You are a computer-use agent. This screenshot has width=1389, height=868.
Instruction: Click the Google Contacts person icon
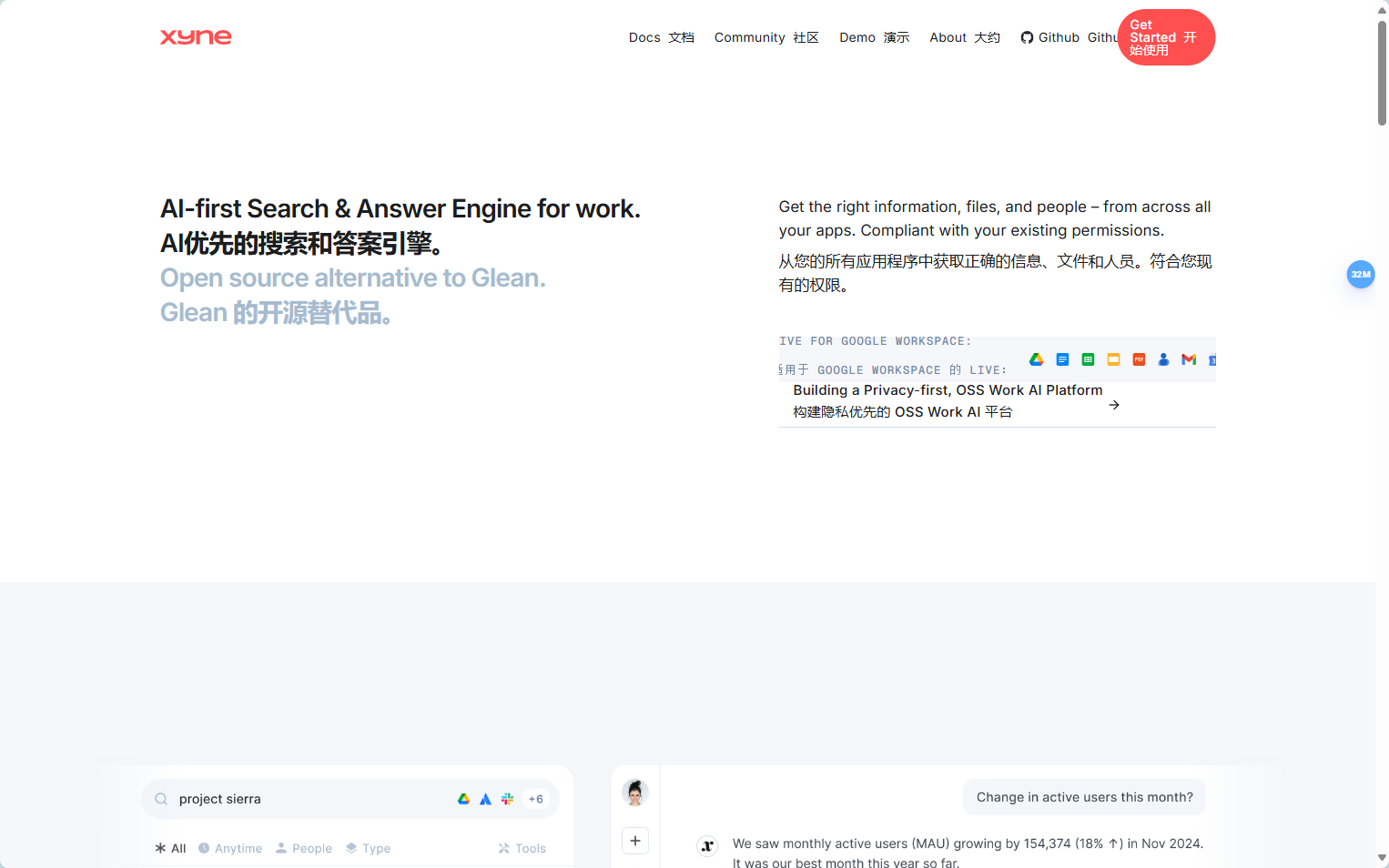pos(1163,359)
